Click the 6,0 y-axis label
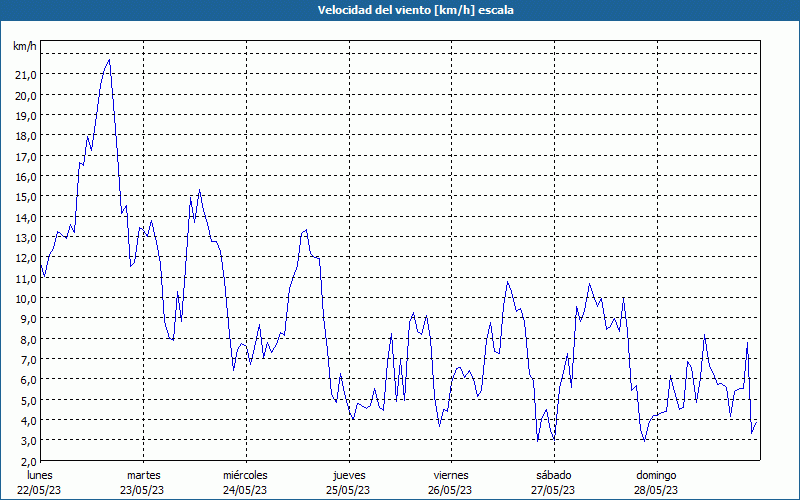Viewport: 800px width, 500px height. [x=29, y=380]
